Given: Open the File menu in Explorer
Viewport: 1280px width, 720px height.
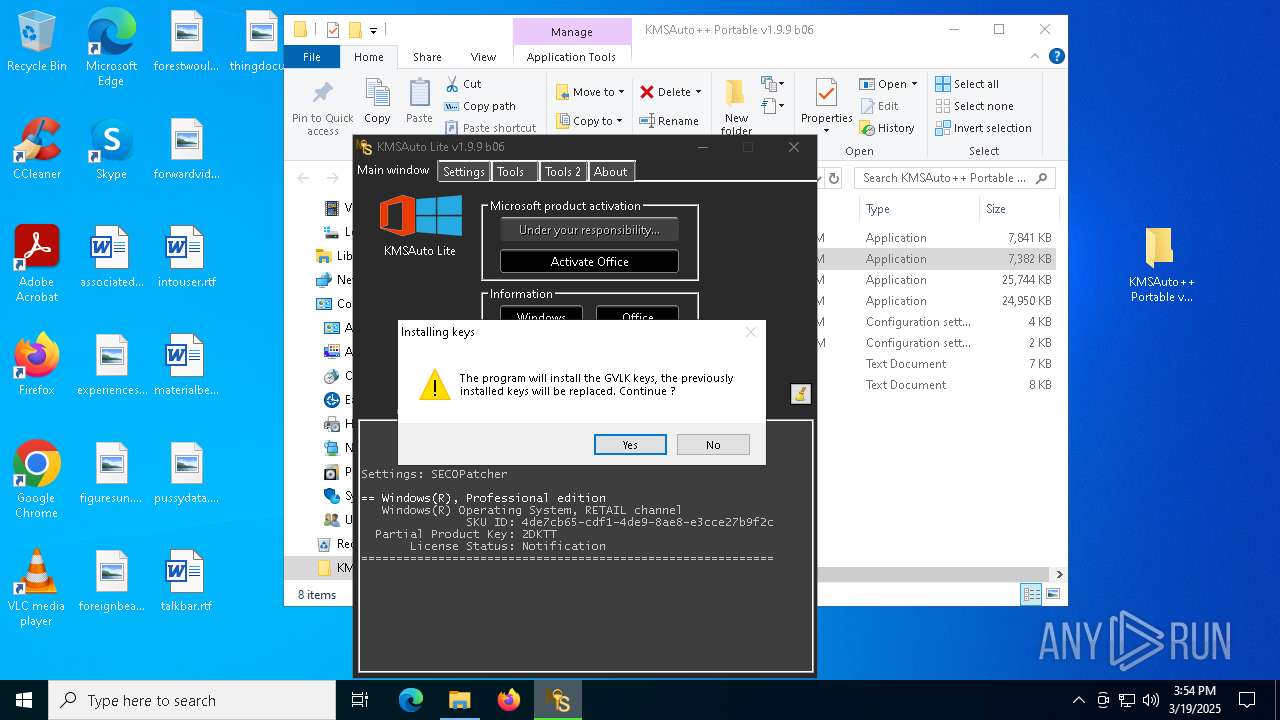Looking at the screenshot, I should (312, 57).
